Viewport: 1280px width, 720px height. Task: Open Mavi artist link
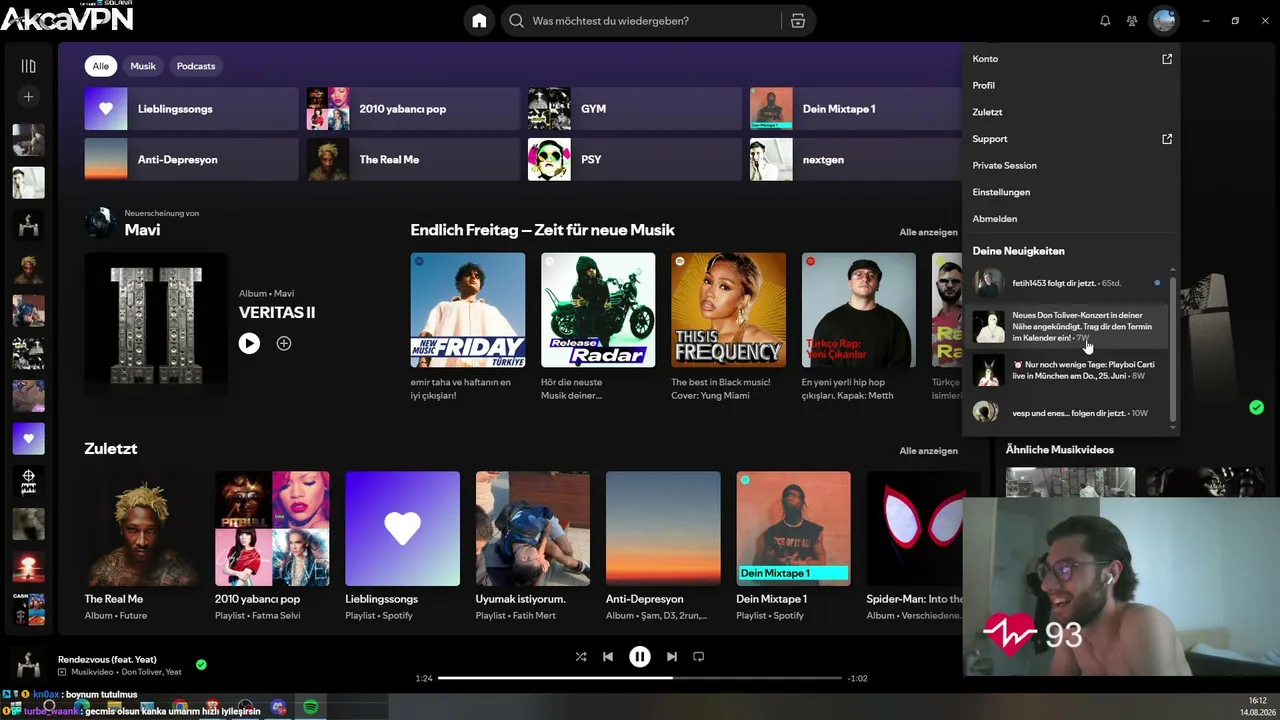142,230
